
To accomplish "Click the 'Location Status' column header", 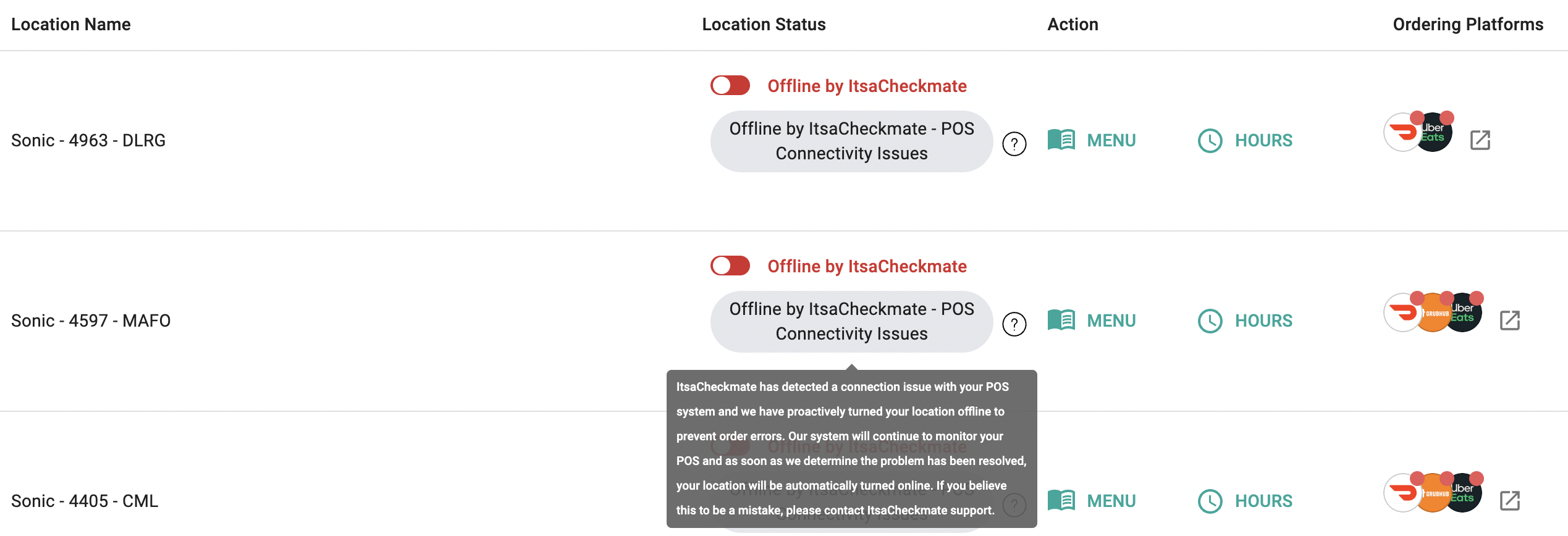I will (x=764, y=24).
